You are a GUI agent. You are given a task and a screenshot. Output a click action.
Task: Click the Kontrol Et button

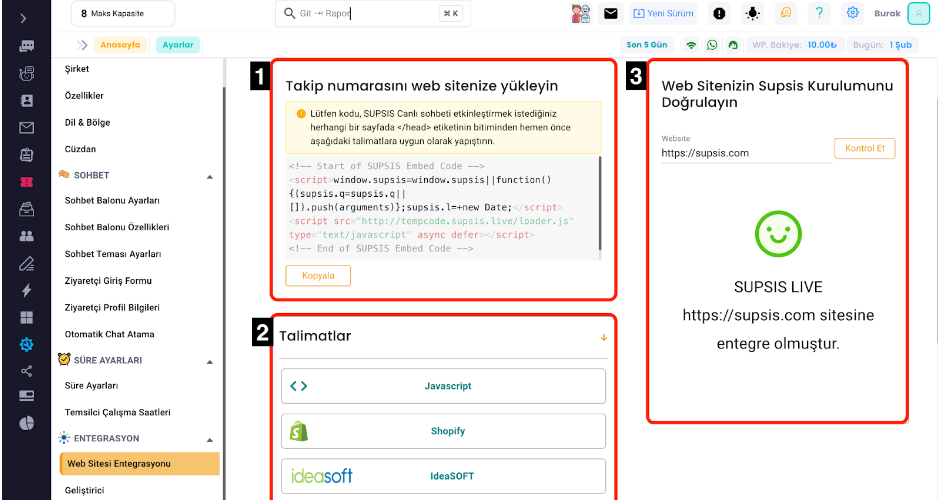click(x=864, y=148)
